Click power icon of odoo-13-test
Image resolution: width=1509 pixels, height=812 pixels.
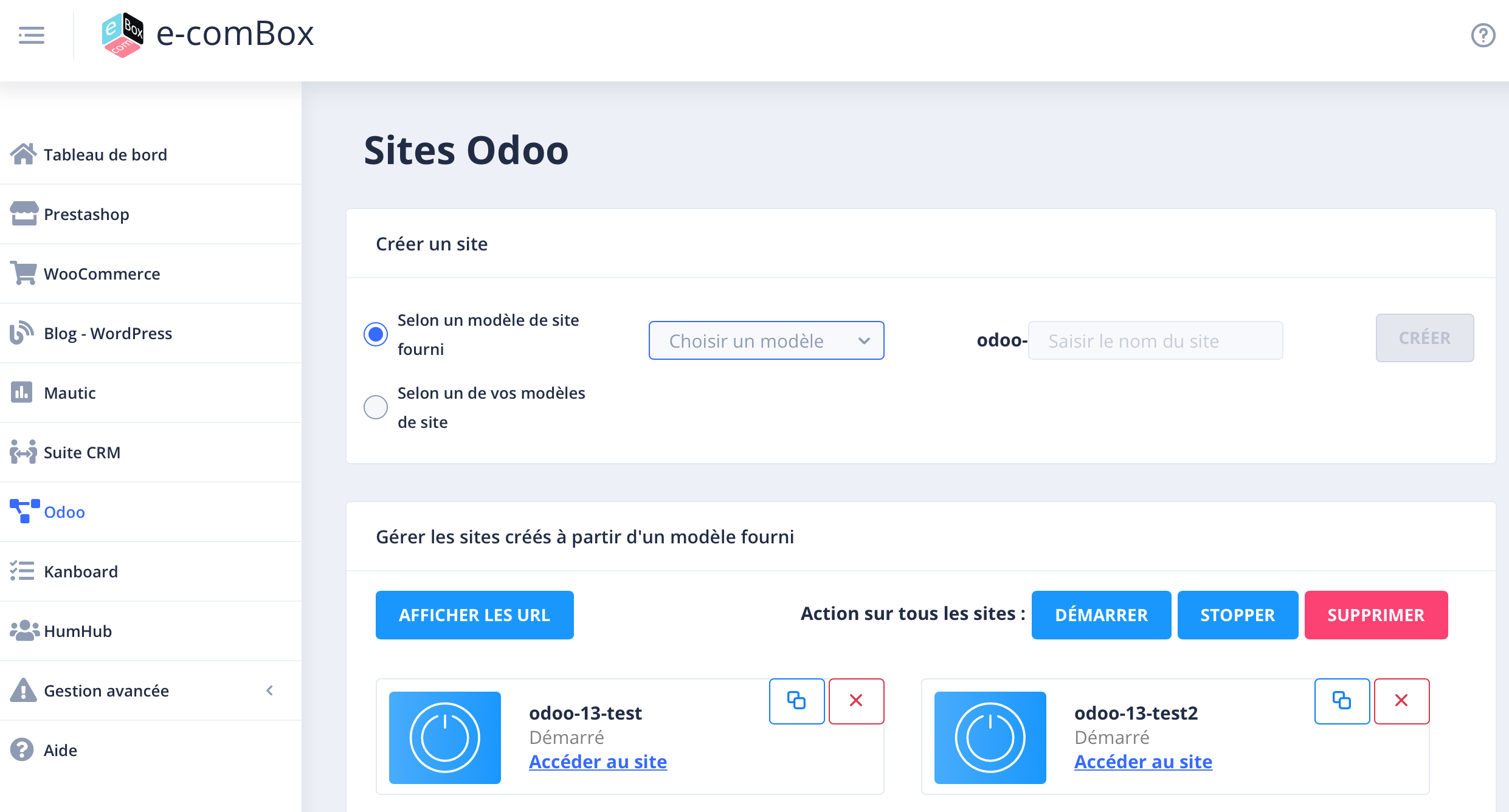tap(444, 737)
